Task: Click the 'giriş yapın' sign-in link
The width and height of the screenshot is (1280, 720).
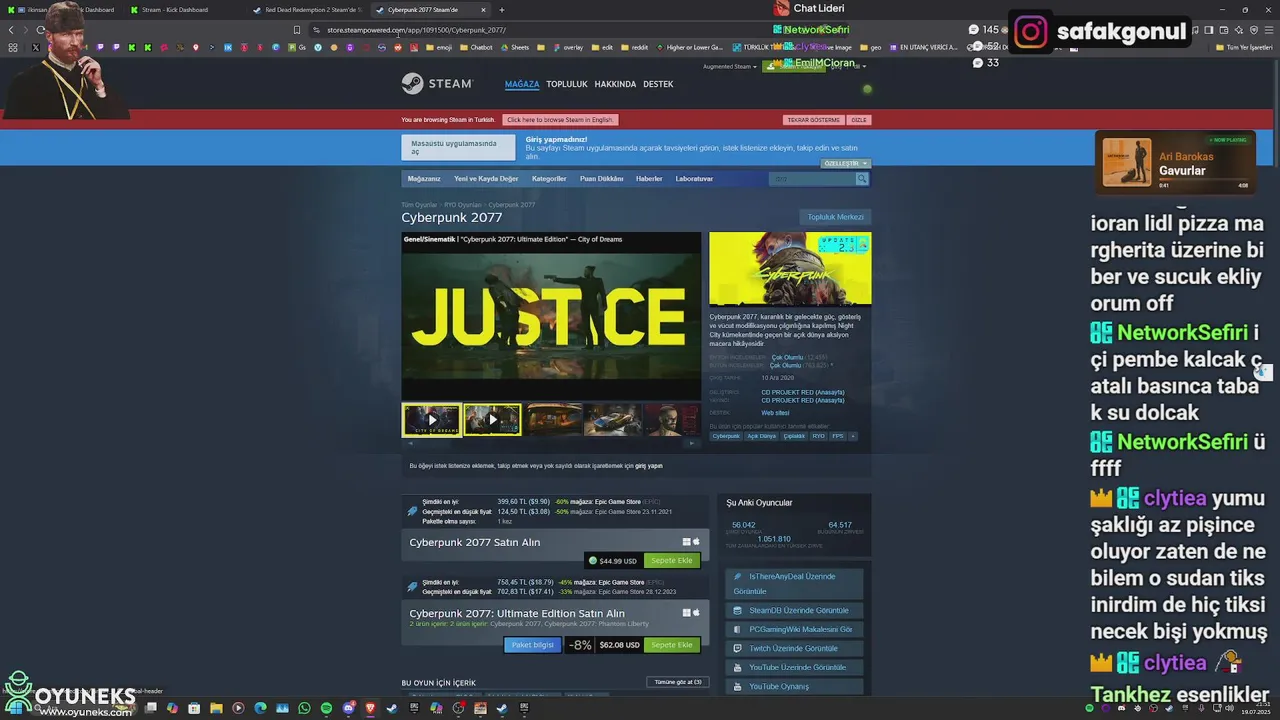Action: pos(649,466)
